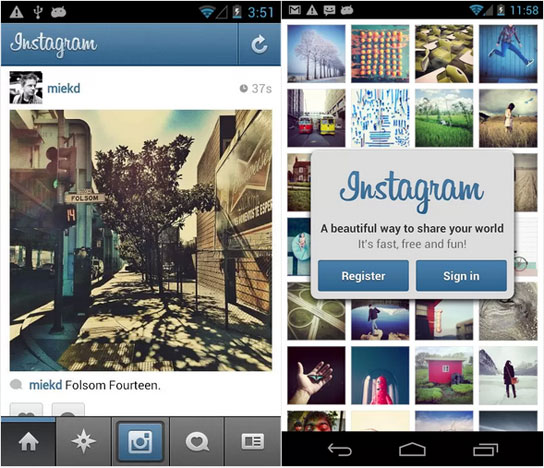This screenshot has width=544, height=468.
Task: Tap the comment bubble beside caption
Action: point(16,385)
